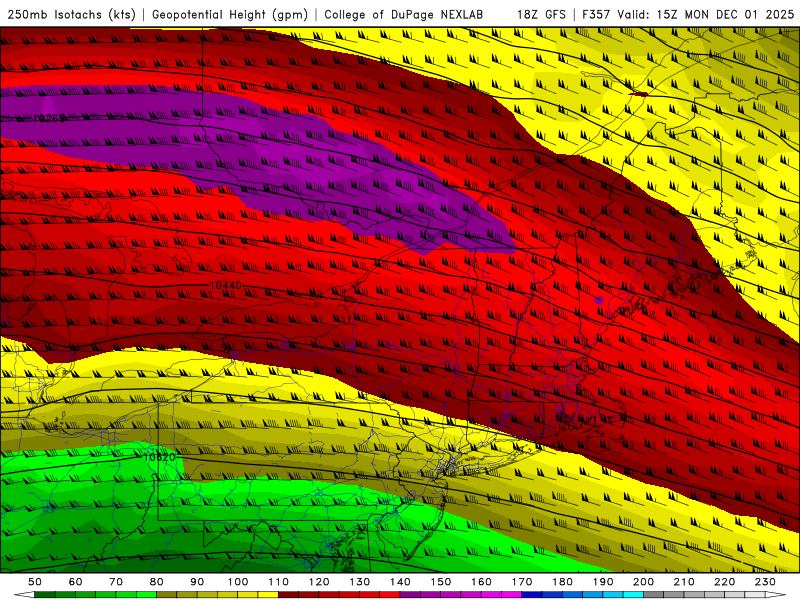Click the '200' colorbar label
The width and height of the screenshot is (800, 600).
643,582
